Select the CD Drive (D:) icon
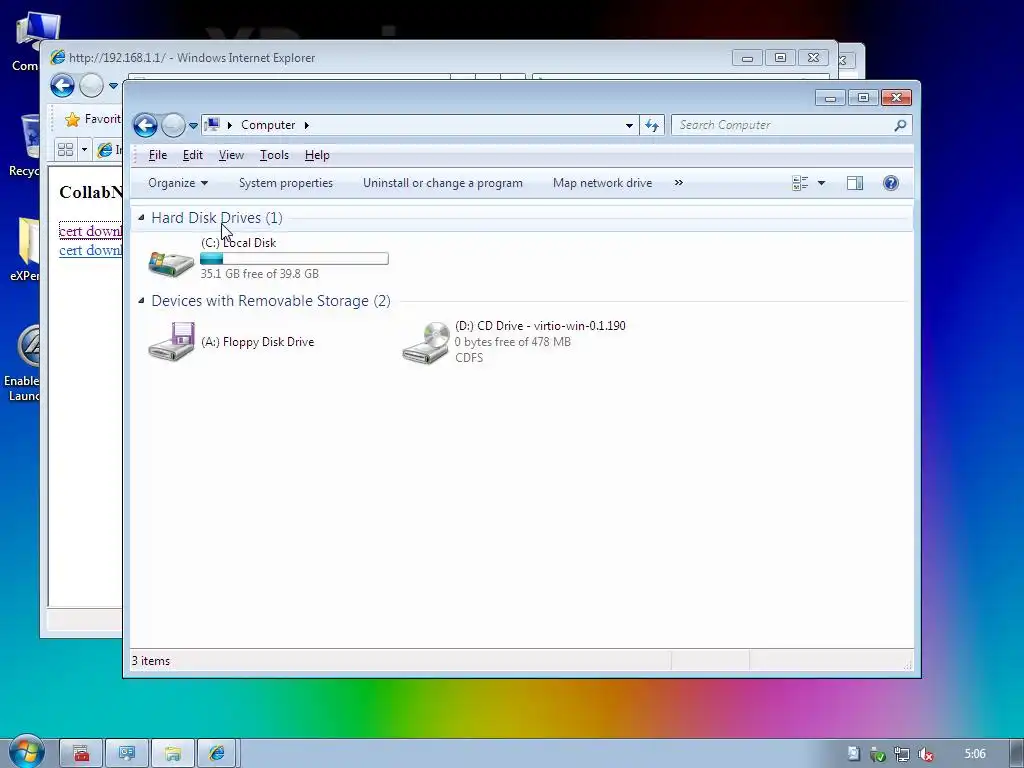This screenshot has width=1024, height=768. click(426, 342)
